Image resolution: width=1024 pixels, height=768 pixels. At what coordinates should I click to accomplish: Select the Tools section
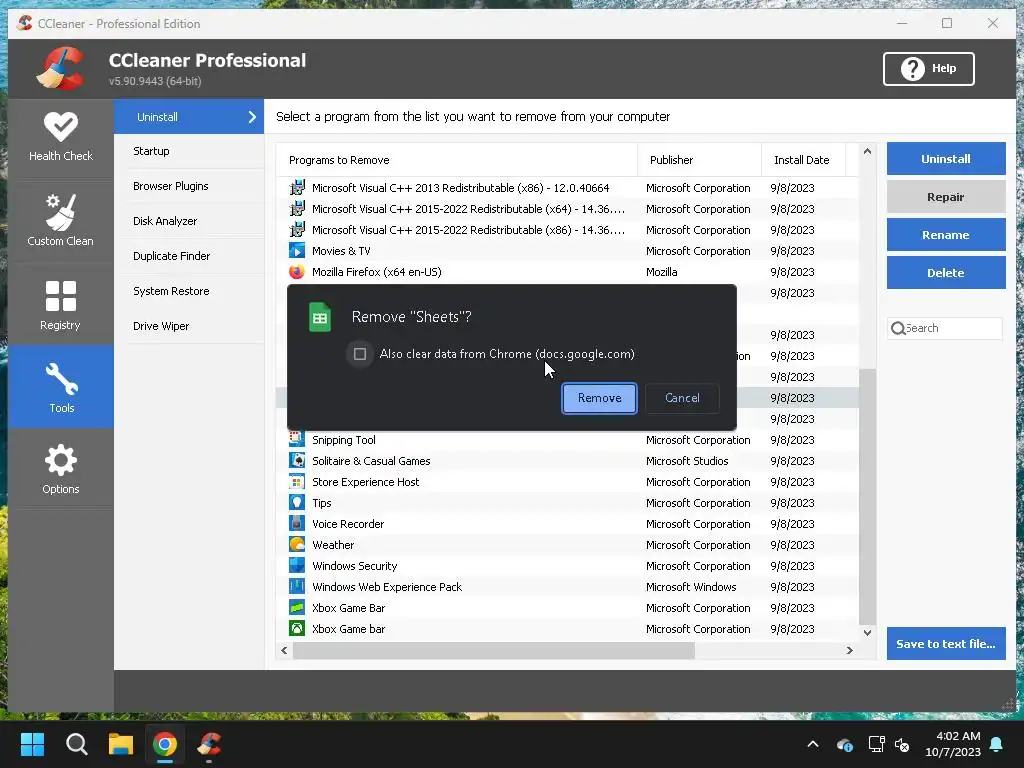coord(61,387)
